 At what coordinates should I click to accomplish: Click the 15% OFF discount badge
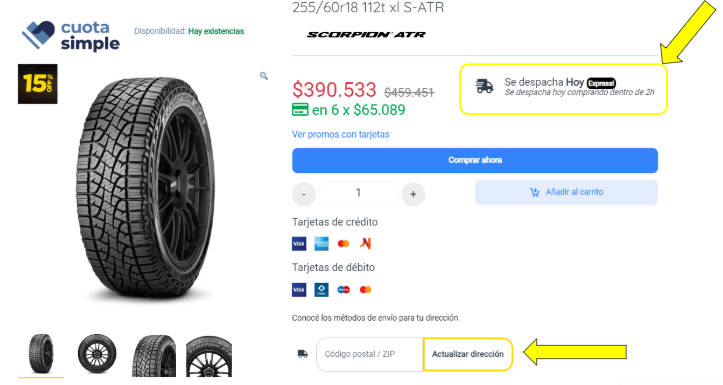(38, 84)
